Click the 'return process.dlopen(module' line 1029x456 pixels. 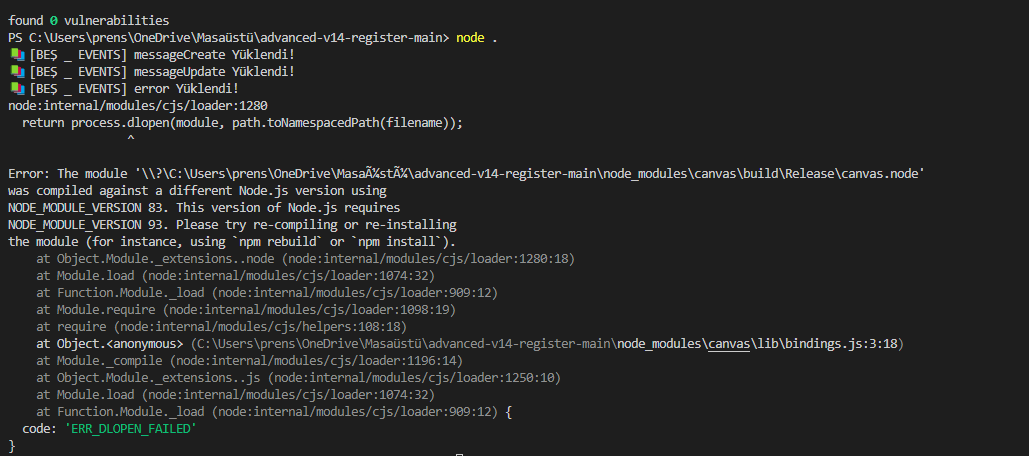coord(242,123)
